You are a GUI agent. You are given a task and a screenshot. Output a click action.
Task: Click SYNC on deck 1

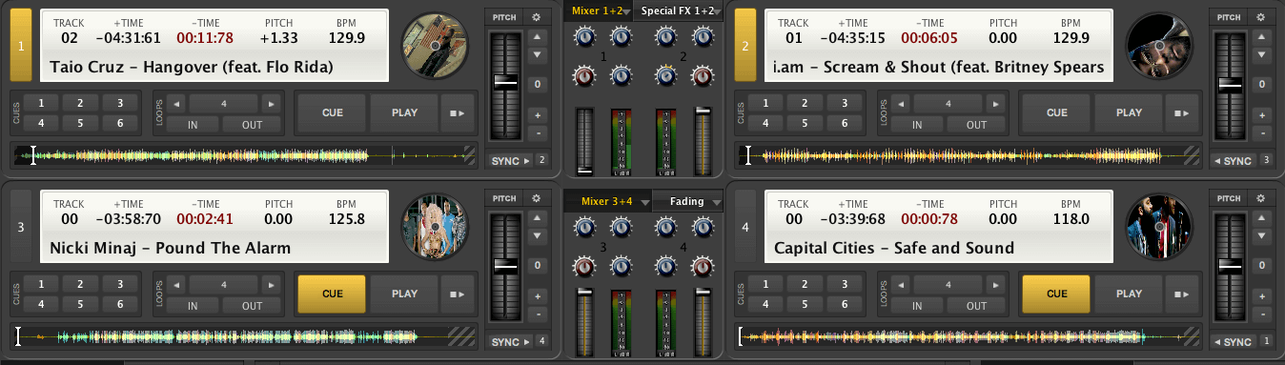point(510,160)
